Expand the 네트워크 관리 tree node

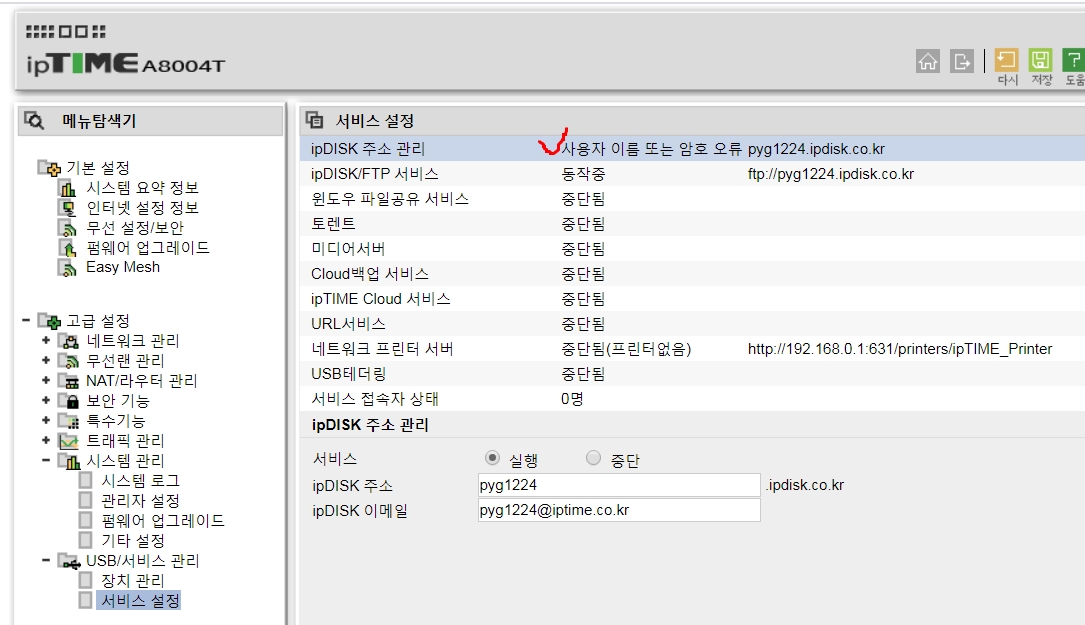[x=46, y=341]
